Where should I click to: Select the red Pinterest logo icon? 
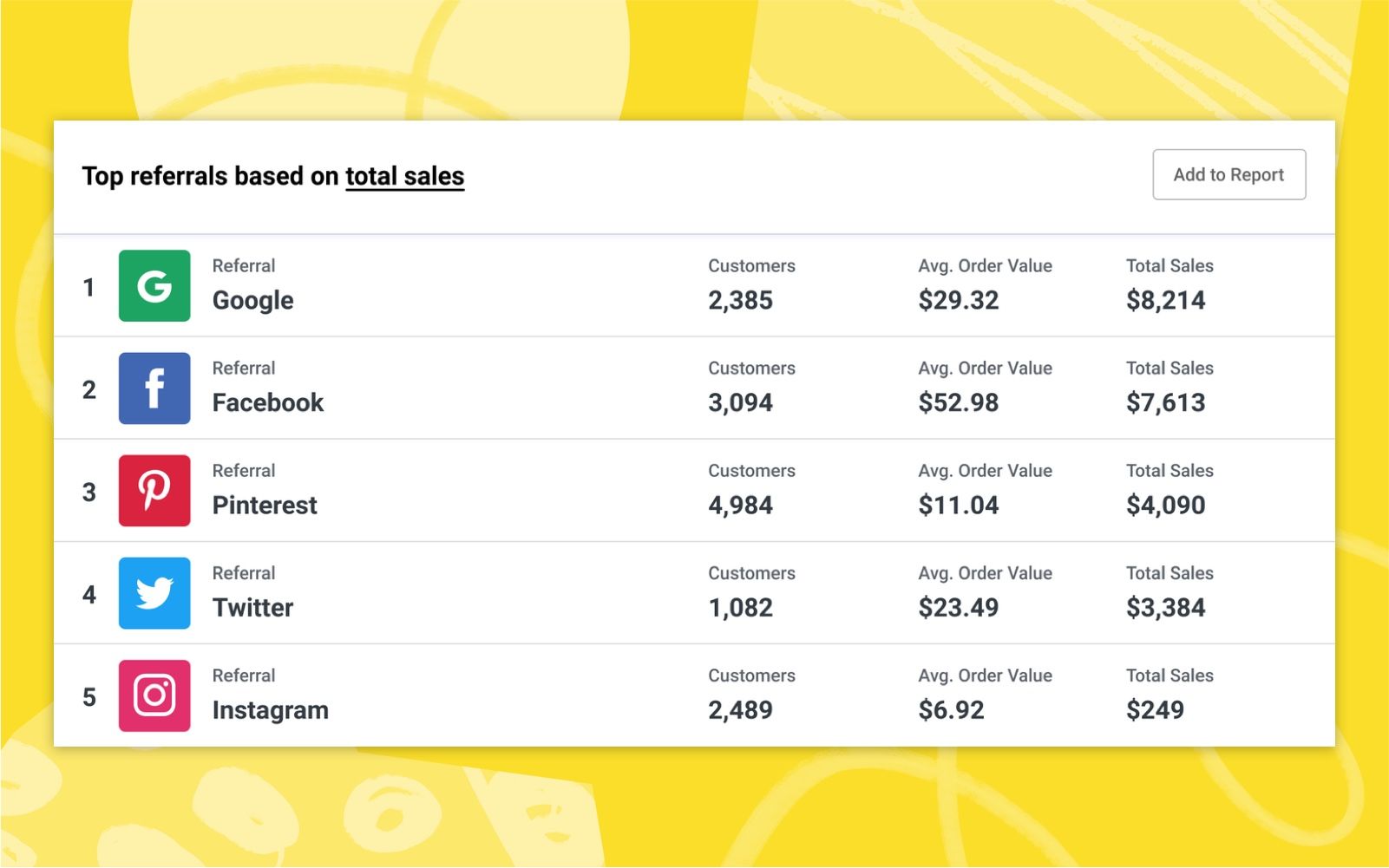pyautogui.click(x=154, y=491)
